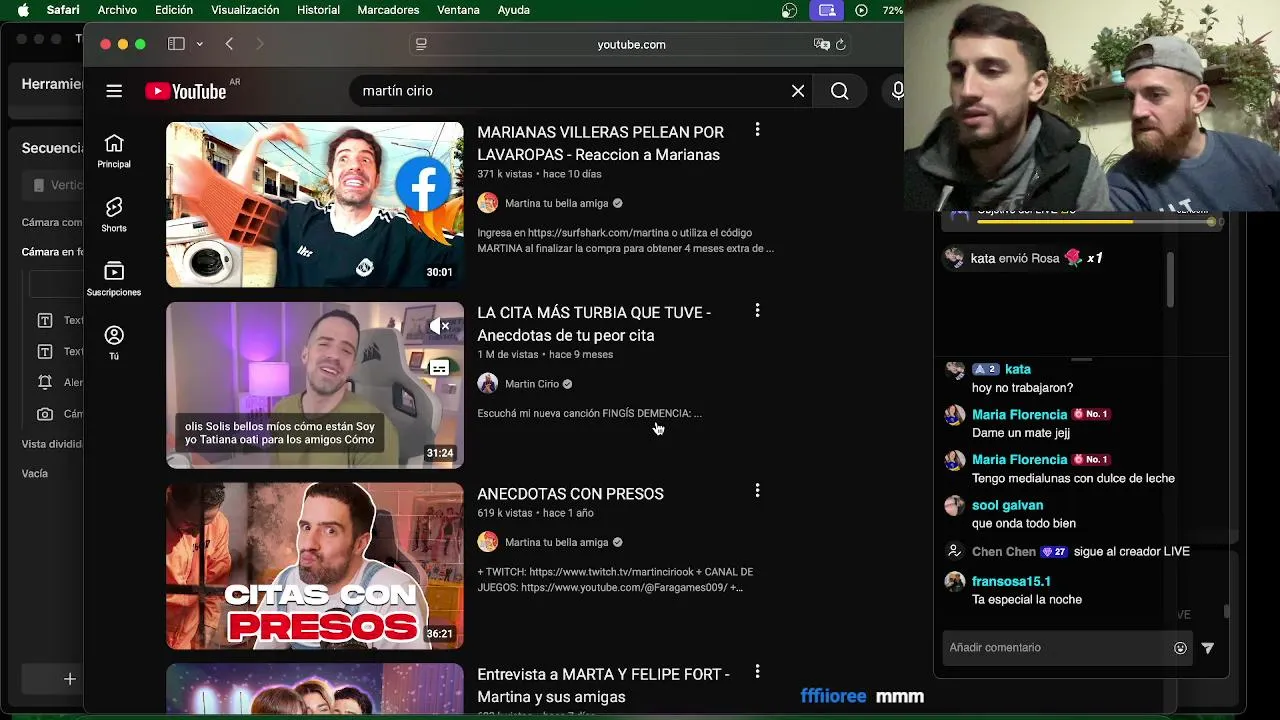Click the message Dame un mate jejj

[x=1020, y=433]
